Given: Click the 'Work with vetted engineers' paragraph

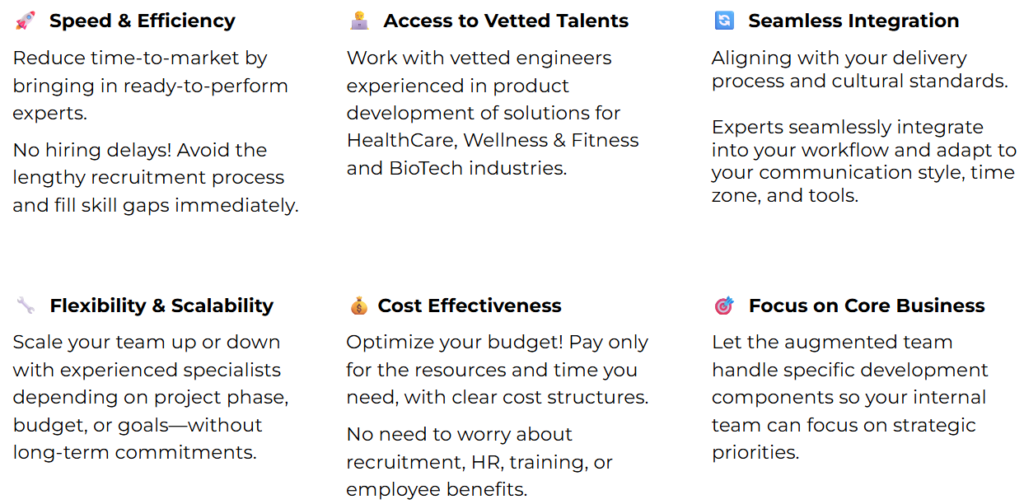Looking at the screenshot, I should (x=492, y=113).
